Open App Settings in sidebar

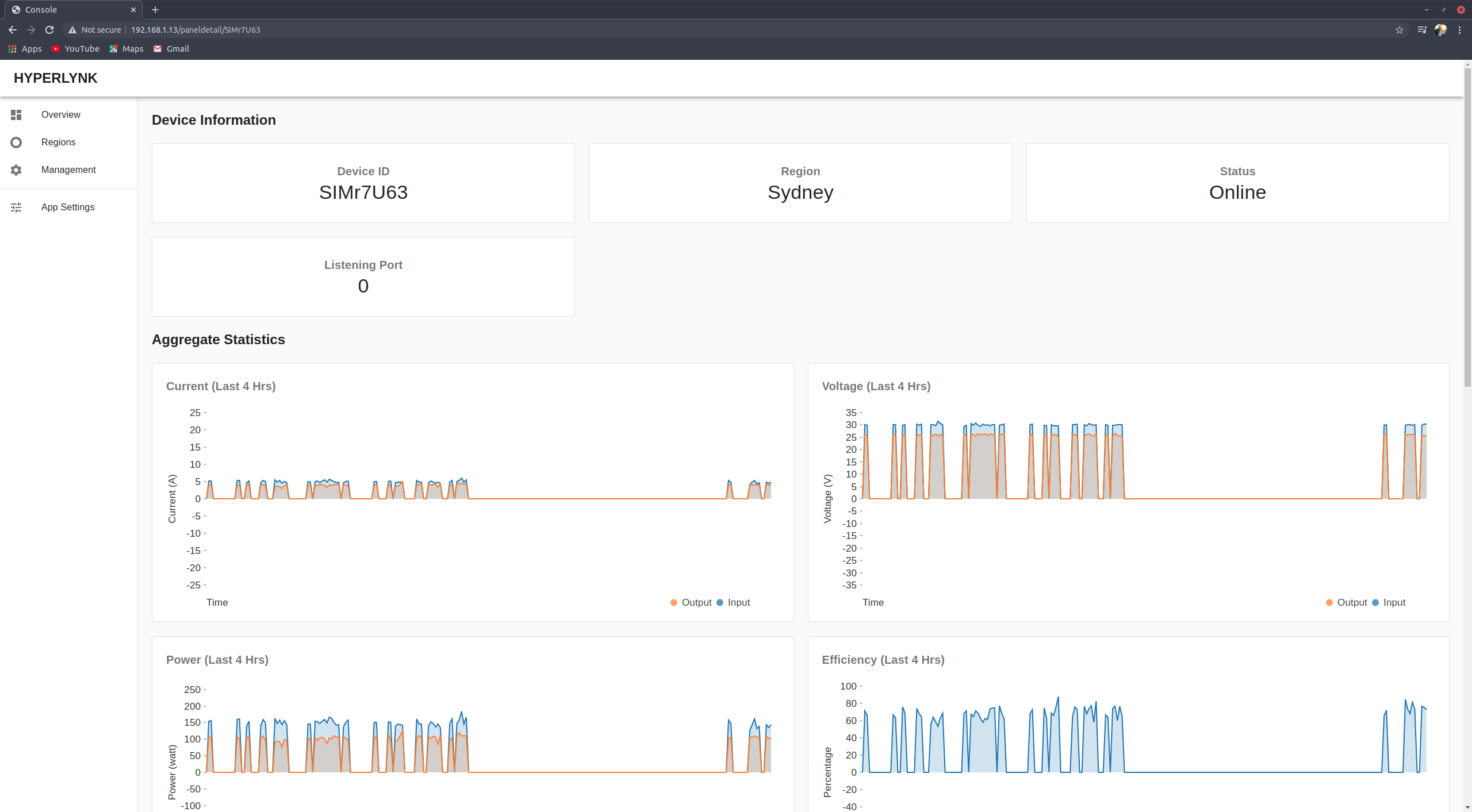pyautogui.click(x=68, y=207)
